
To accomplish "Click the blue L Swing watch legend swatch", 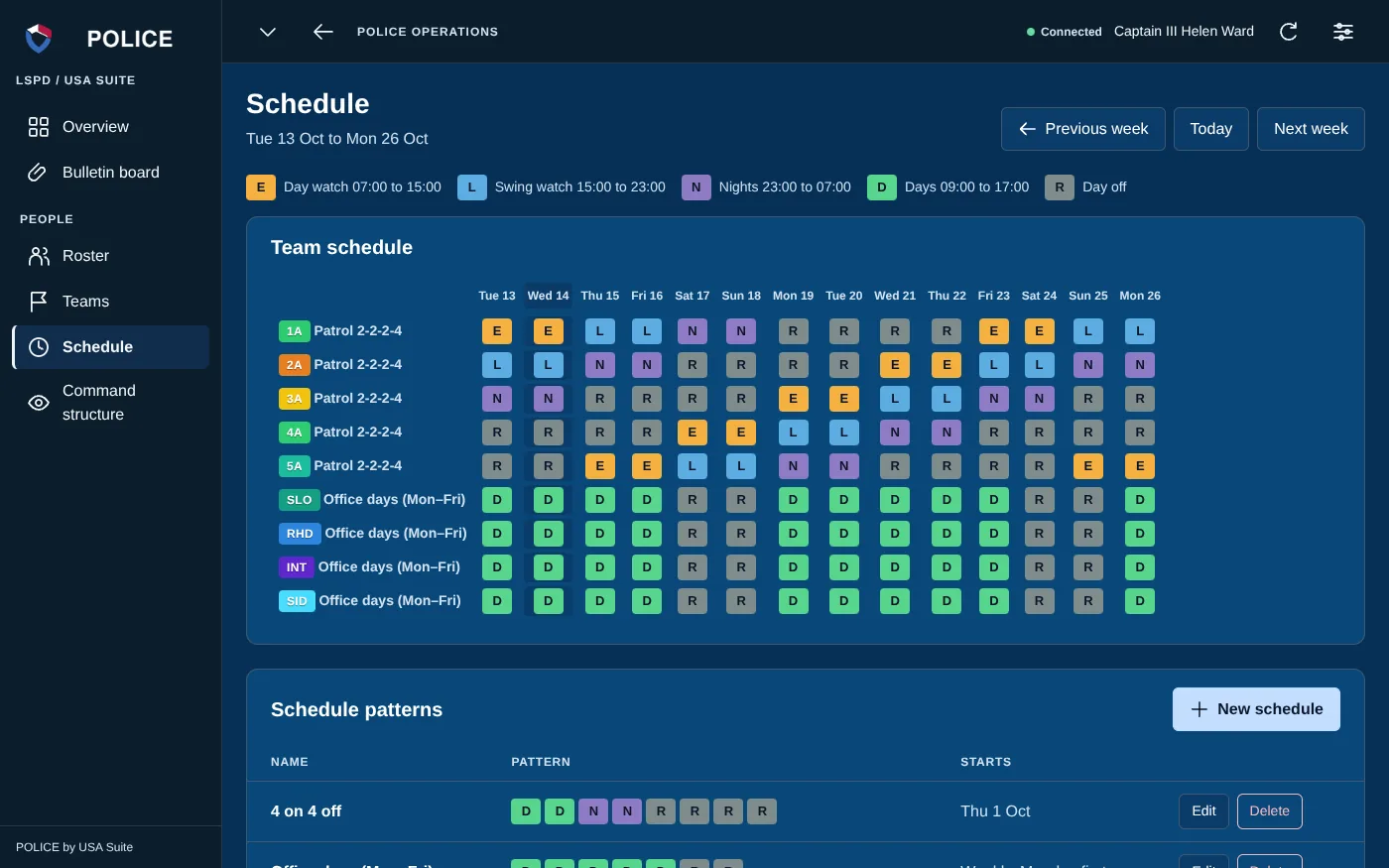I will point(472,186).
